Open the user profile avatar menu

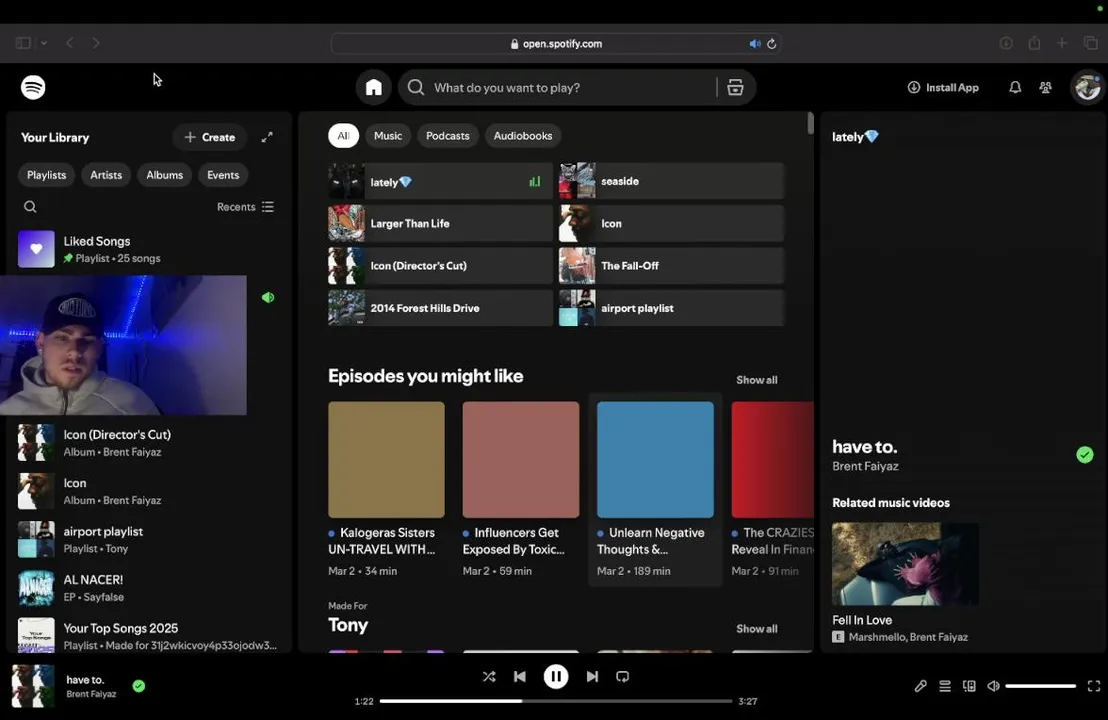click(x=1088, y=88)
